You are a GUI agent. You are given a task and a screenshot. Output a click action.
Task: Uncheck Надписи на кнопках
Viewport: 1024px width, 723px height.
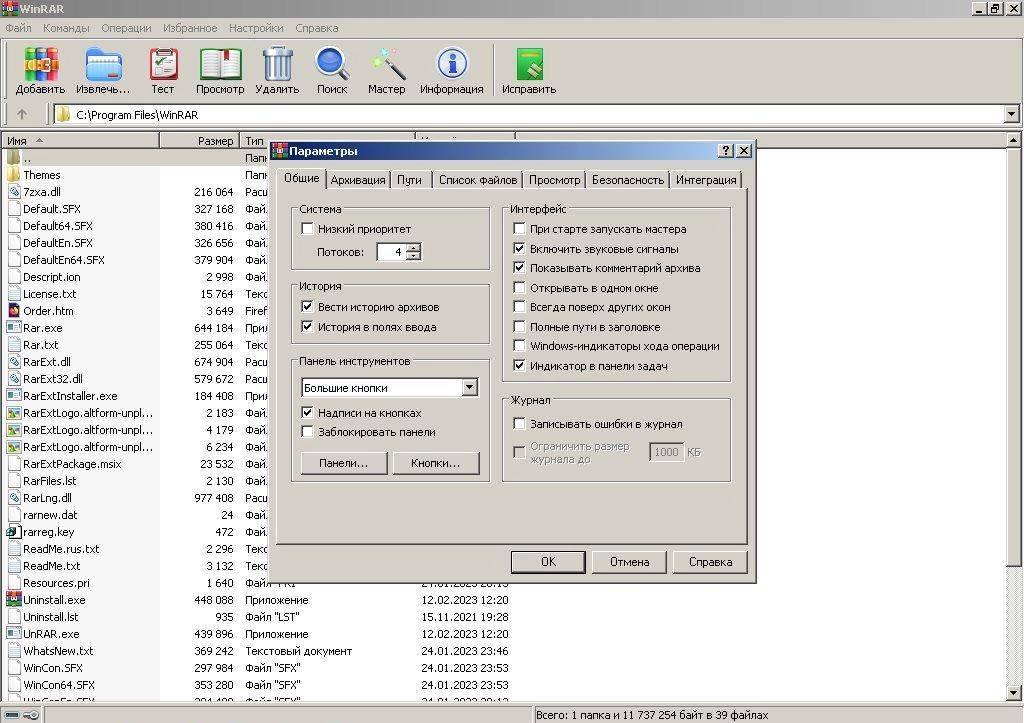click(308, 412)
